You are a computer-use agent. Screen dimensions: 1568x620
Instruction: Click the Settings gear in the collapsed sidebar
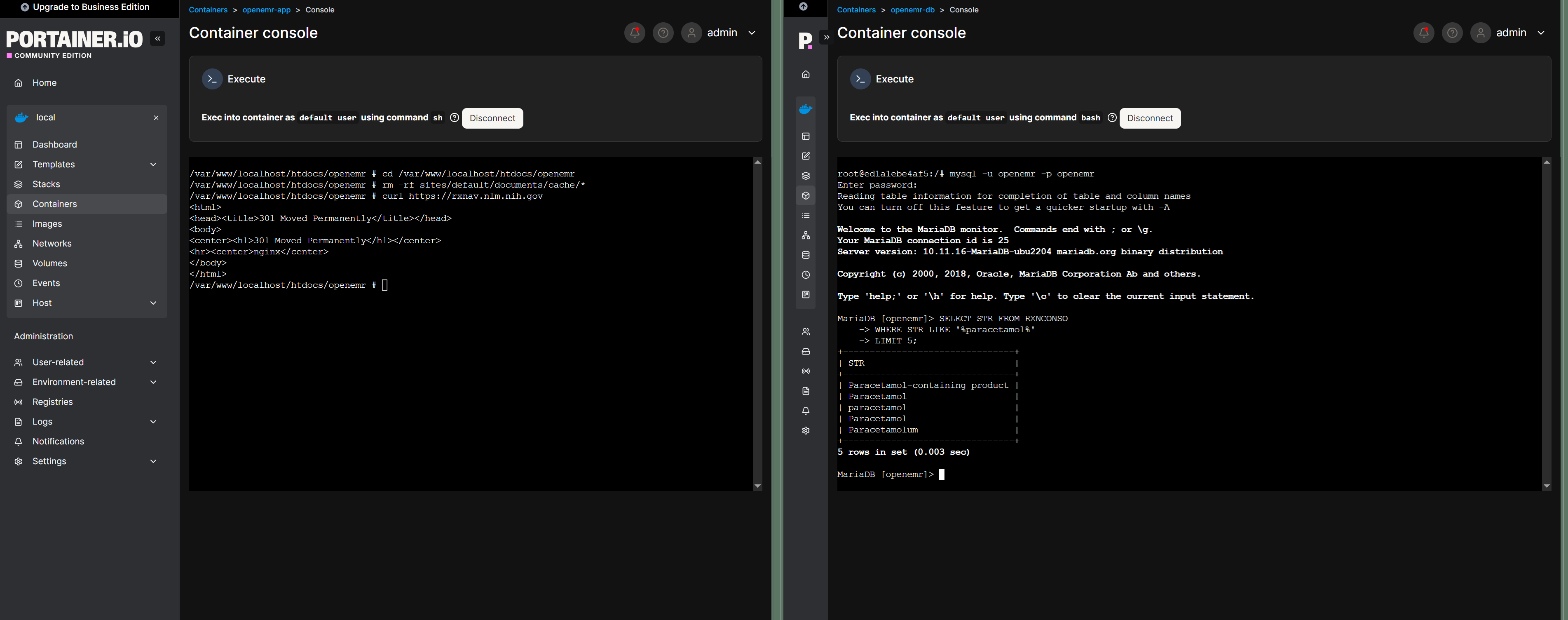point(805,431)
